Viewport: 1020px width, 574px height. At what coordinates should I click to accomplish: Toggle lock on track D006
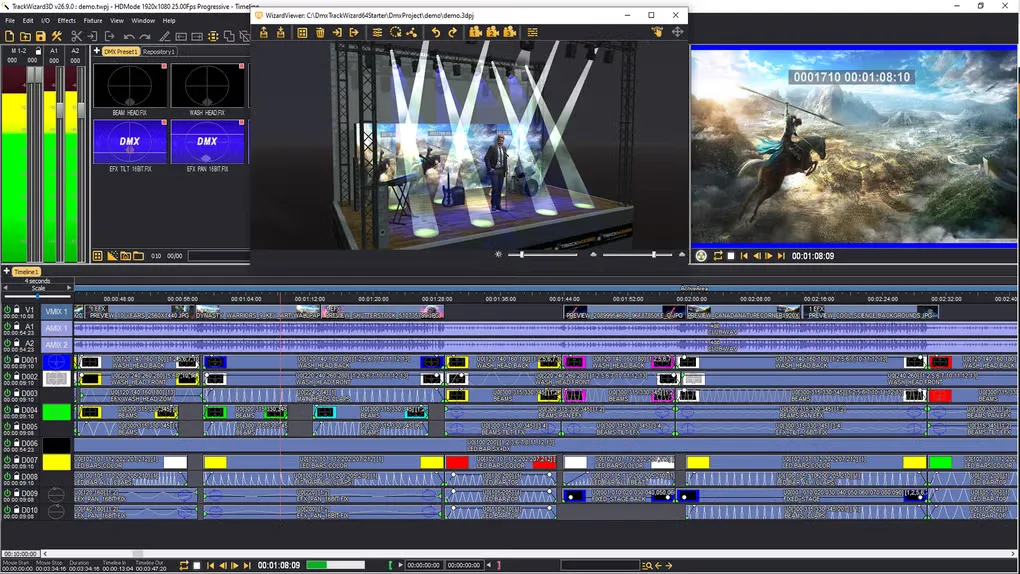16,443
